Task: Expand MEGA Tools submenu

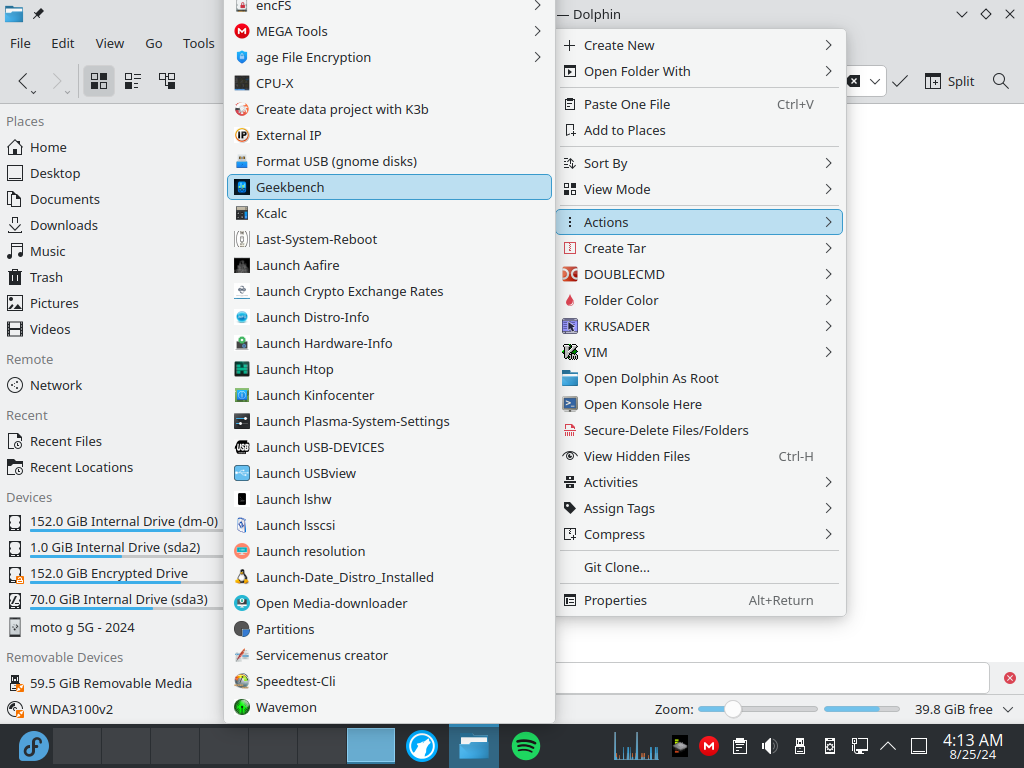Action: [x=389, y=31]
